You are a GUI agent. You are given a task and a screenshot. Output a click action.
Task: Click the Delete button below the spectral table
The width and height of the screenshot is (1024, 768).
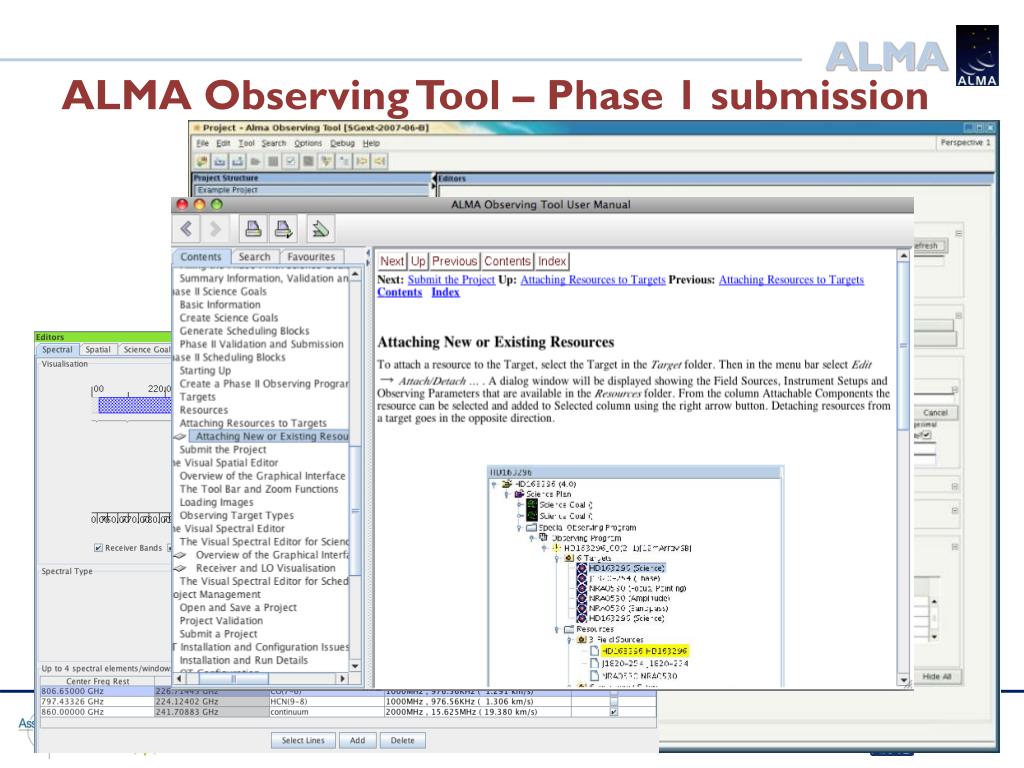(x=402, y=741)
